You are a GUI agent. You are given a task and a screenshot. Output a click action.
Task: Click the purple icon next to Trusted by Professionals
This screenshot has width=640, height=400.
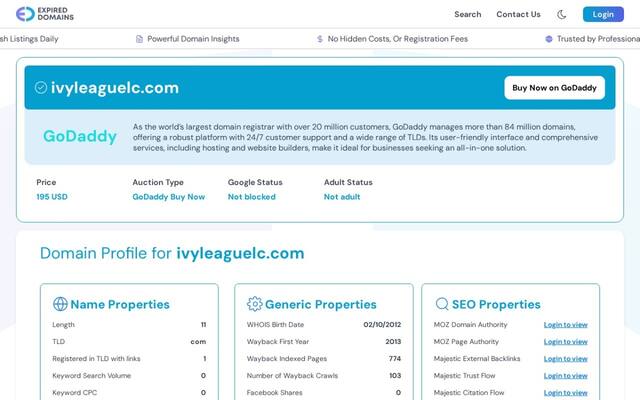point(549,39)
